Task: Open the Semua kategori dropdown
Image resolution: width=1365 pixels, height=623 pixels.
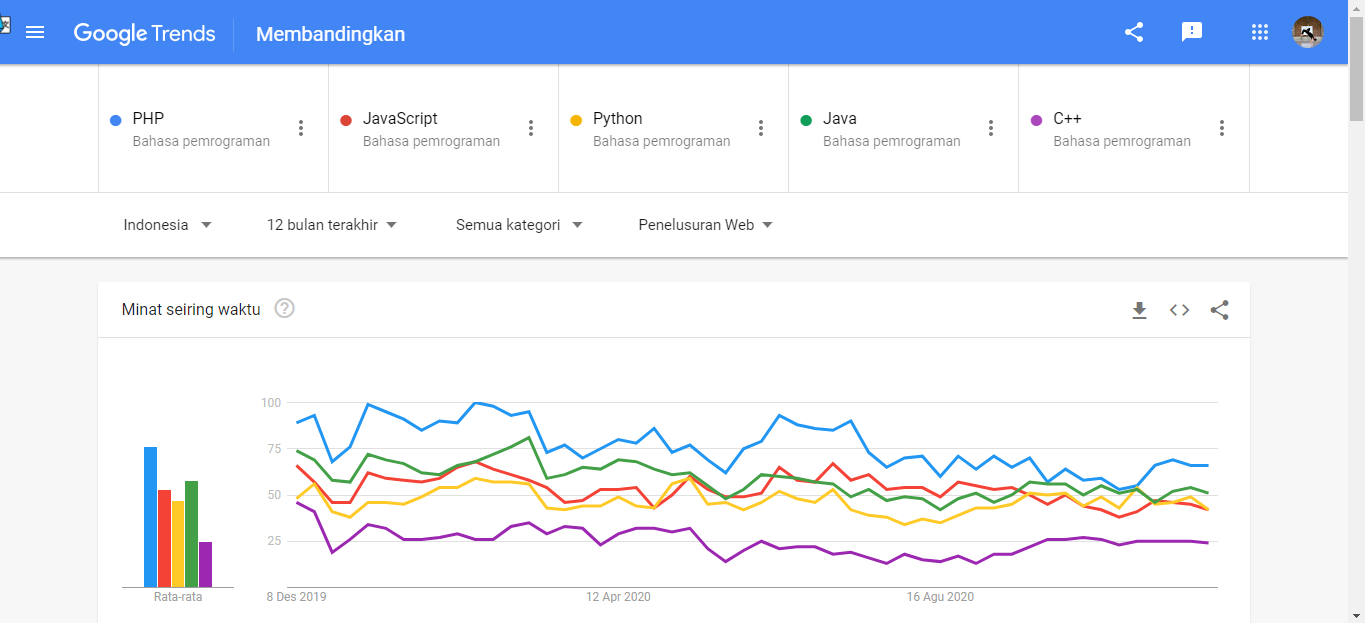Action: click(518, 224)
